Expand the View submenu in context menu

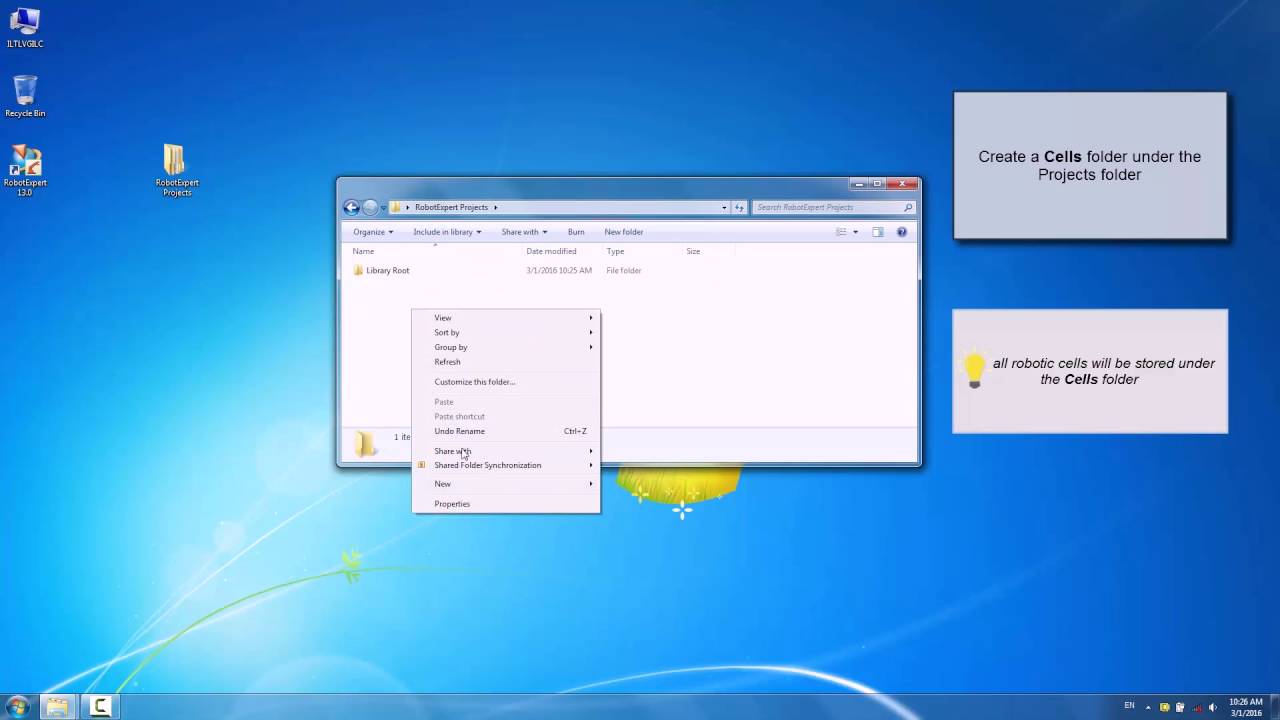[x=506, y=318]
